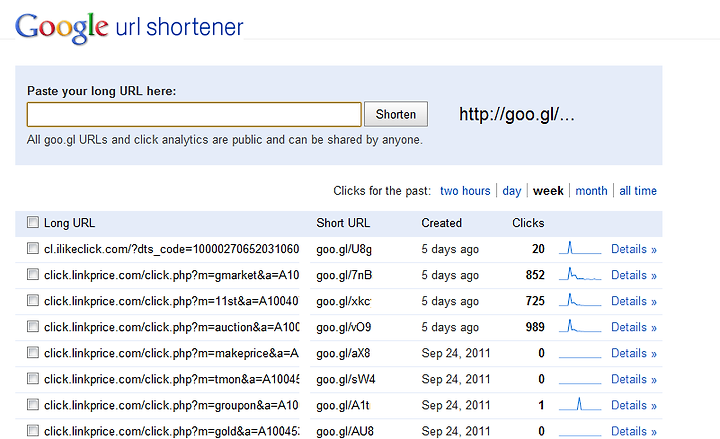Click the long URL containing m=11st
This screenshot has height=439, width=720.
coord(171,301)
